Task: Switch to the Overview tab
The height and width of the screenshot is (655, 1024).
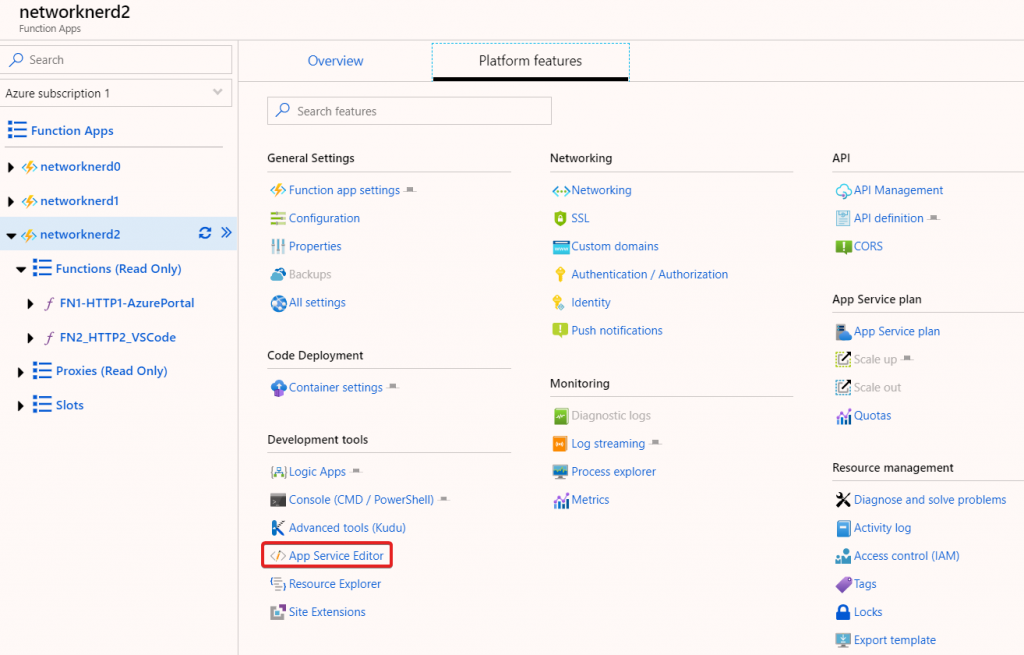Action: 335,61
